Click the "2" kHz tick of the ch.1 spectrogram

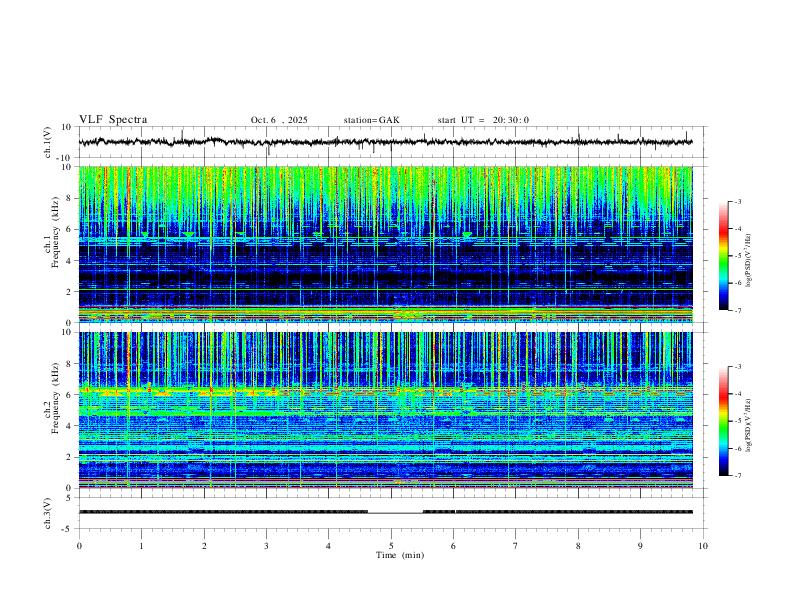point(69,291)
